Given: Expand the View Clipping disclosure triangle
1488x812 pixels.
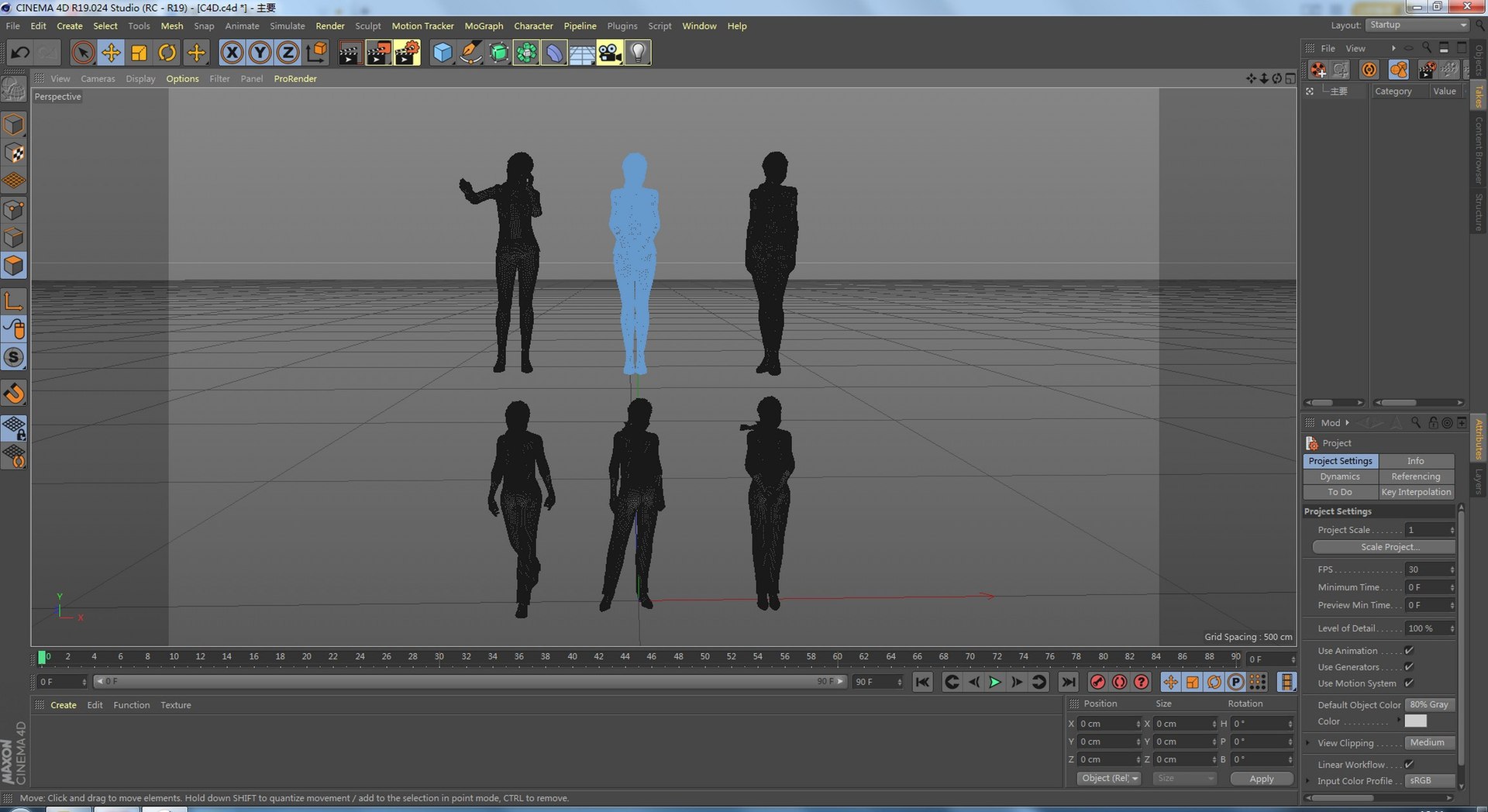Looking at the screenshot, I should coord(1308,743).
